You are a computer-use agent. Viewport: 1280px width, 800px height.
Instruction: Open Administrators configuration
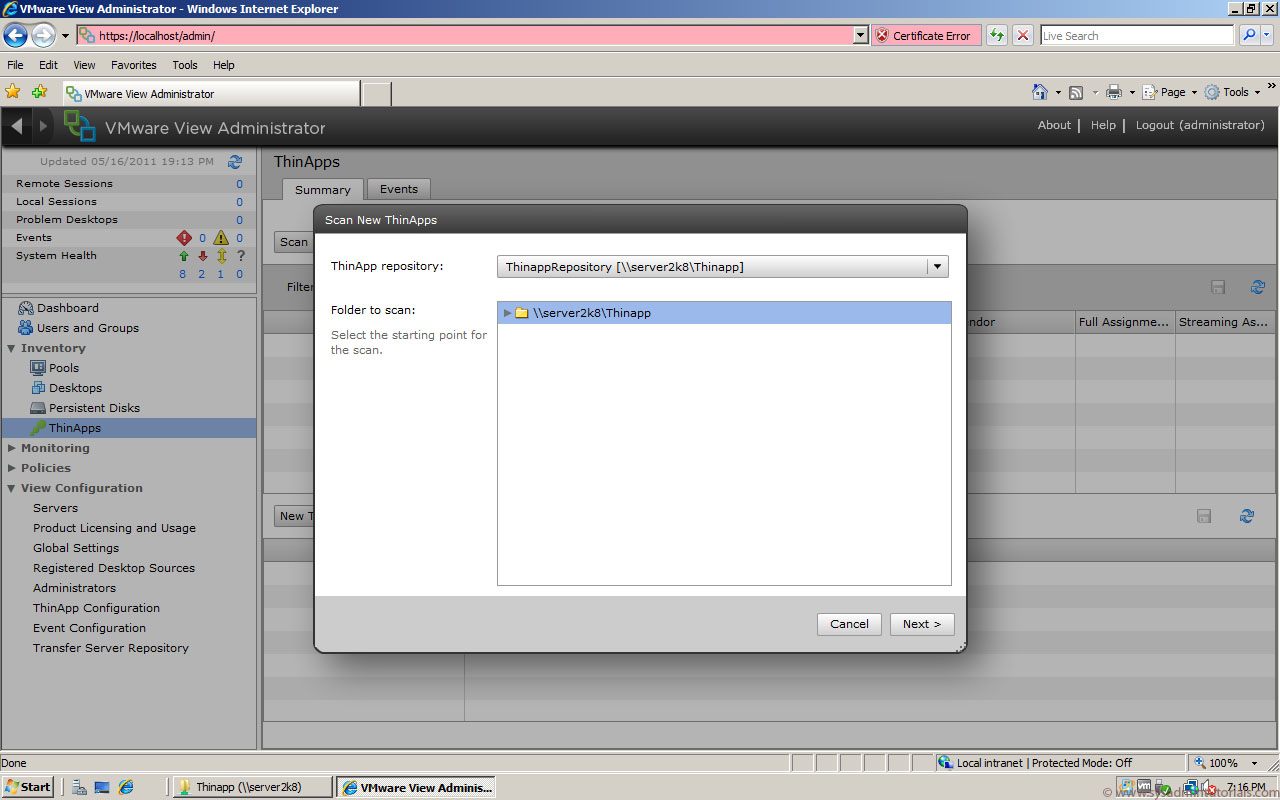(74, 588)
